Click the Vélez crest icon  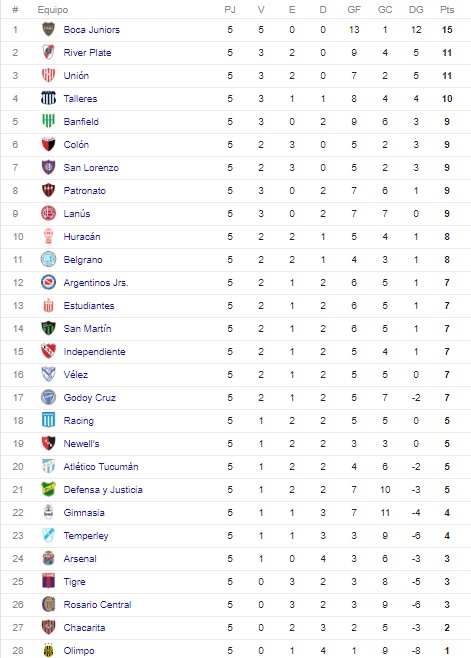48,374
